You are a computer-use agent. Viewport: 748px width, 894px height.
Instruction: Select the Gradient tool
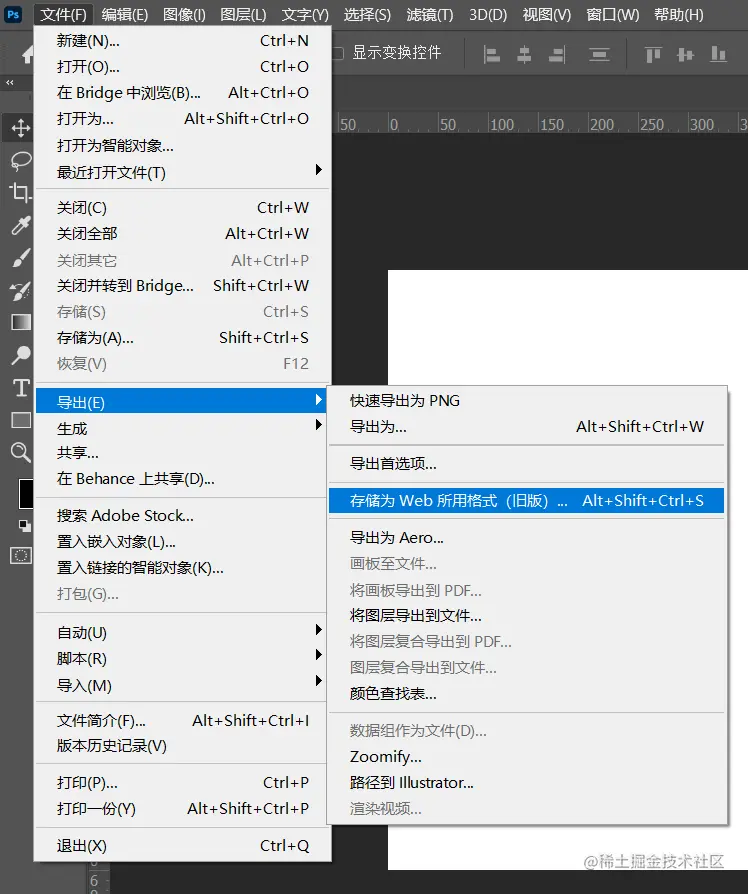point(21,322)
